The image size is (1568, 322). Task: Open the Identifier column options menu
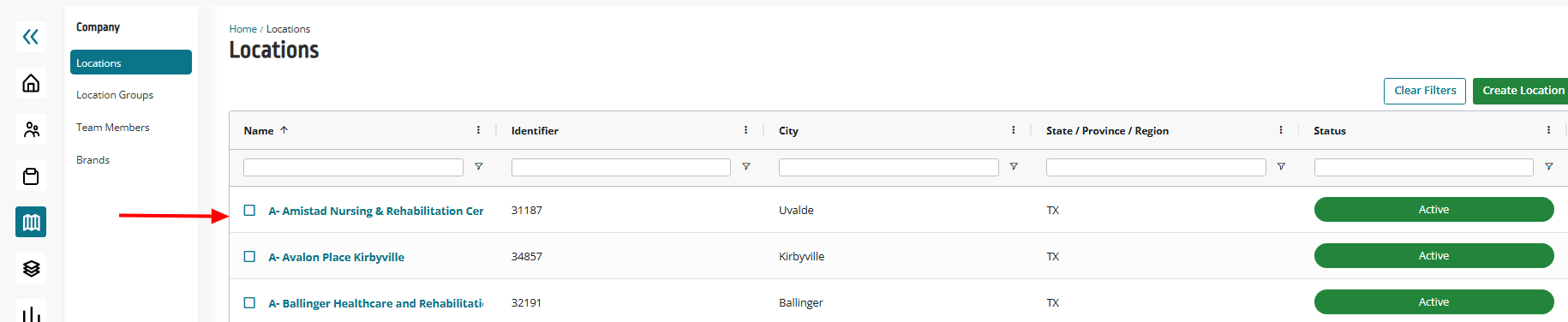point(745,130)
